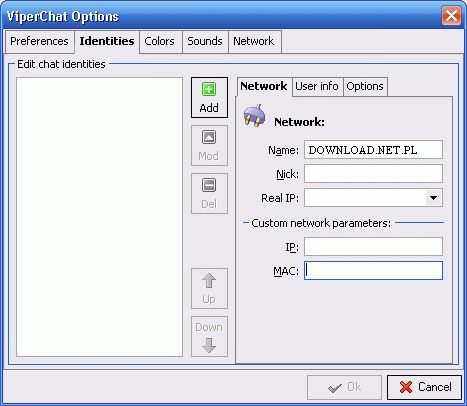Screen dimensions: 467x406
Task: Click the green plus Add icon
Action: 209,89
